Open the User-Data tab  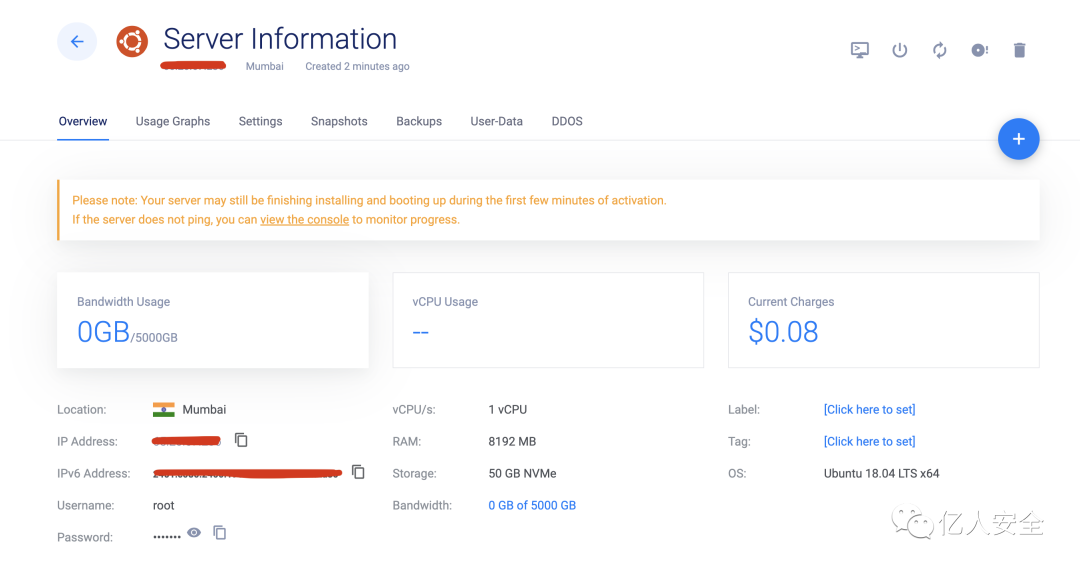(496, 121)
